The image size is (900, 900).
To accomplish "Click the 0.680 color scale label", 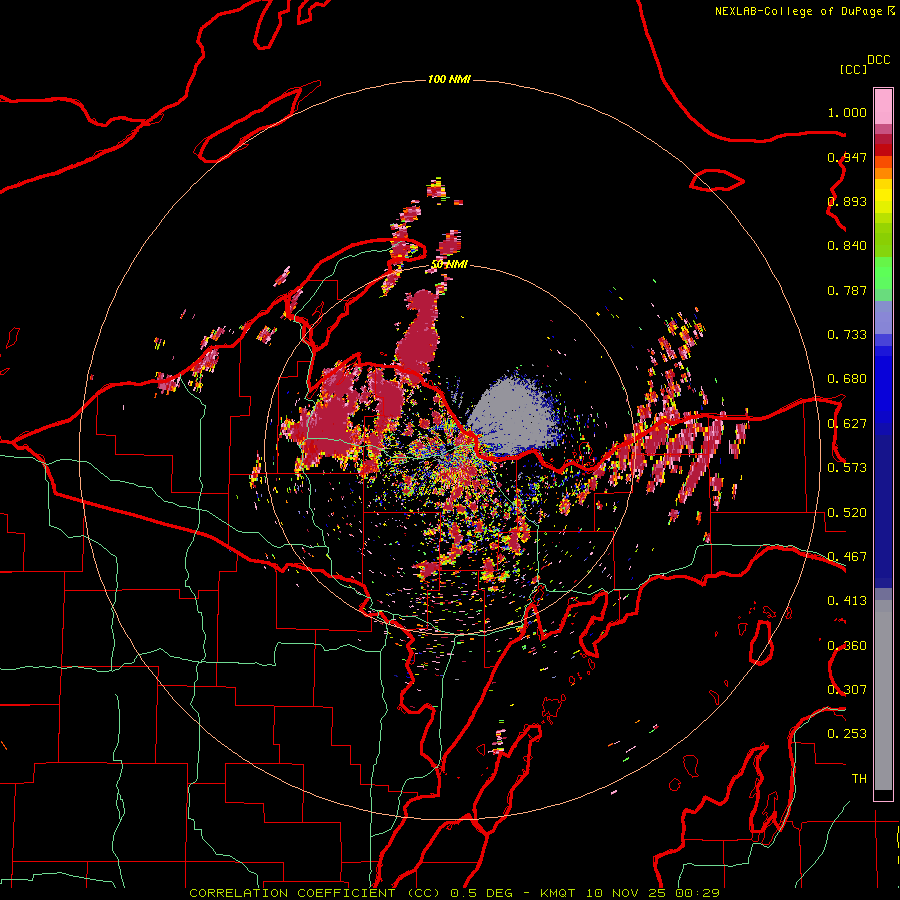I will 847,379.
